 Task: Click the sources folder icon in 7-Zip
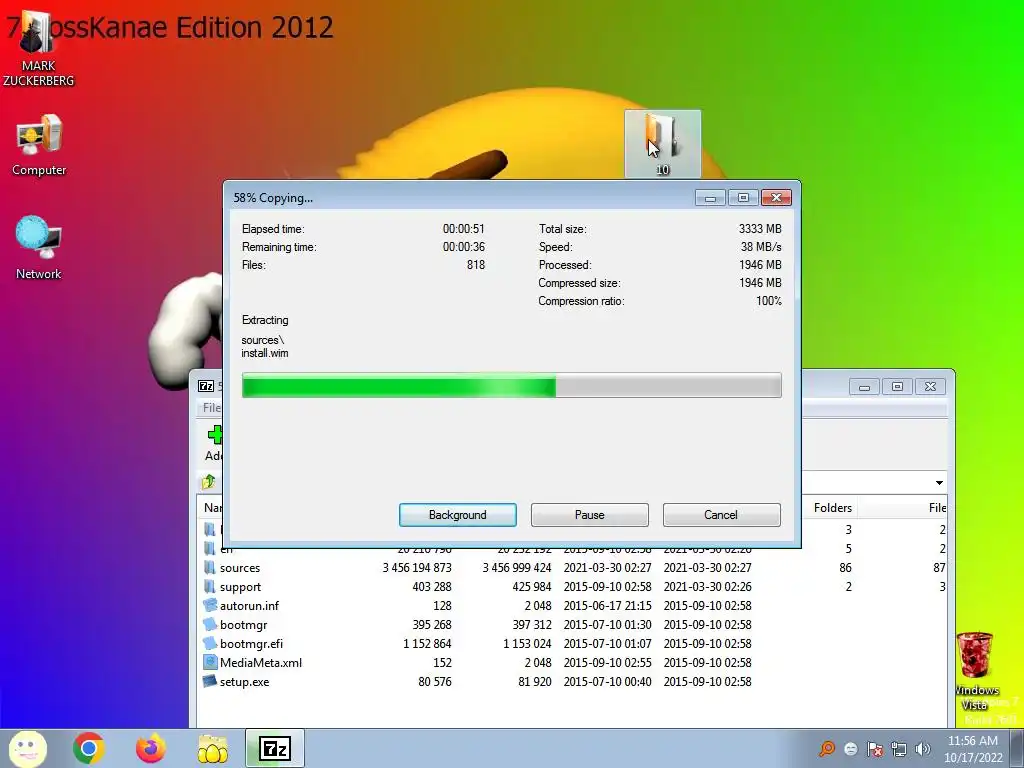210,567
